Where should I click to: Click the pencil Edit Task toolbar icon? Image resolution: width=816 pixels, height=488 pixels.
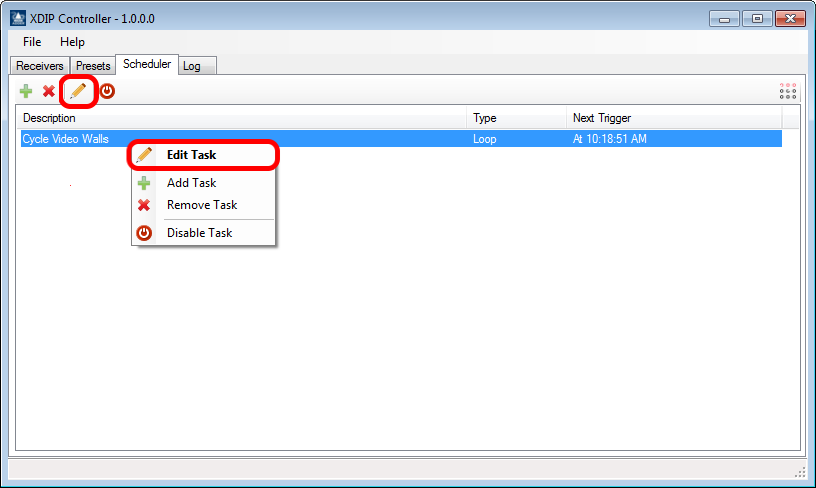click(78, 92)
